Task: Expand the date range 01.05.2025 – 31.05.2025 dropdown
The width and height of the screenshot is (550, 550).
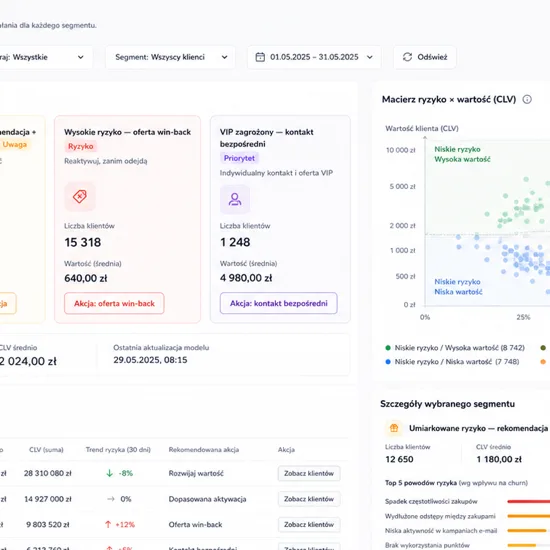Action: pos(314,57)
